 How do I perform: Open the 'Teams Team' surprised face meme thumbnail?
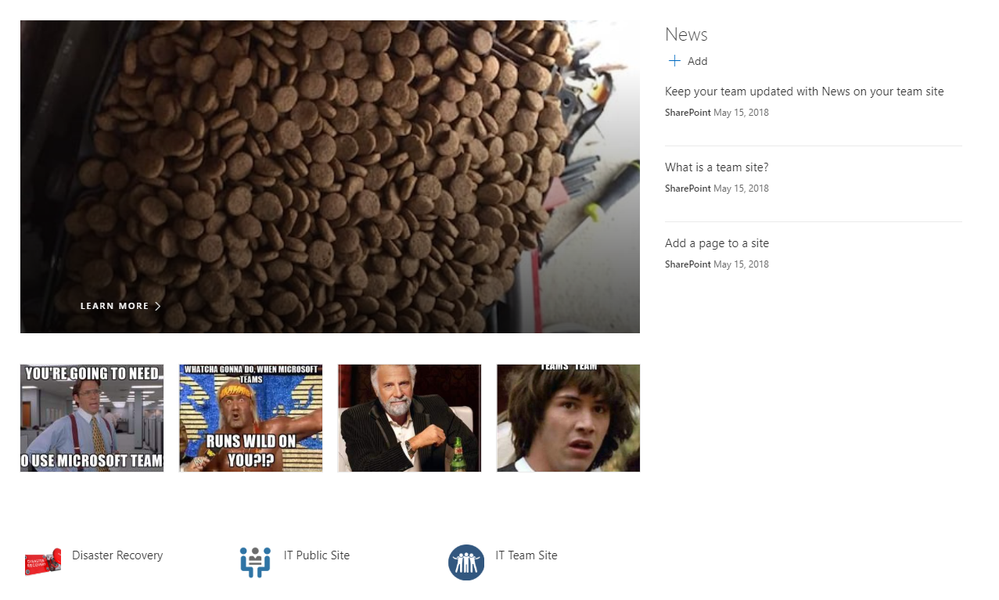pyautogui.click(x=568, y=418)
